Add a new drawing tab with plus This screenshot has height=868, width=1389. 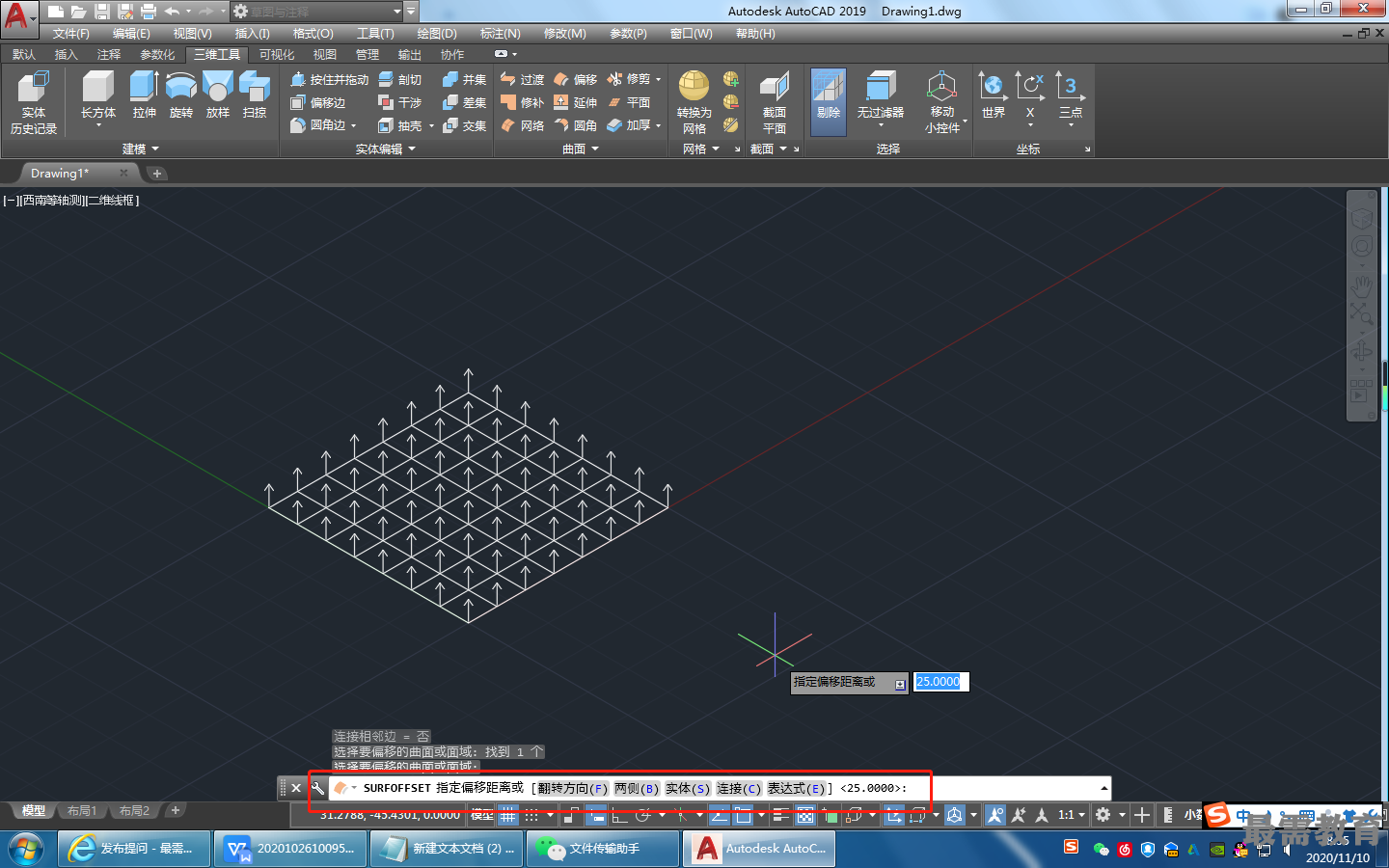(x=157, y=174)
